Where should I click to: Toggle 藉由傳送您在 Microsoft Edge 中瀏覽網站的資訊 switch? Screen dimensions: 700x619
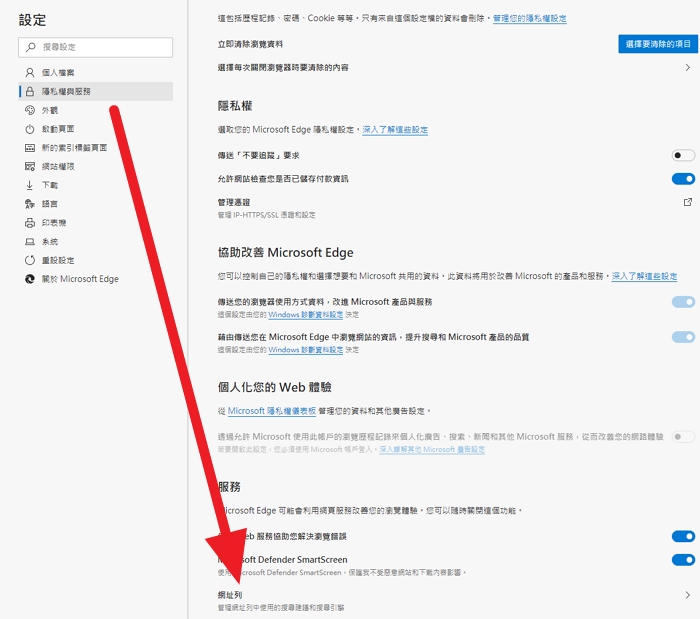pos(683,337)
